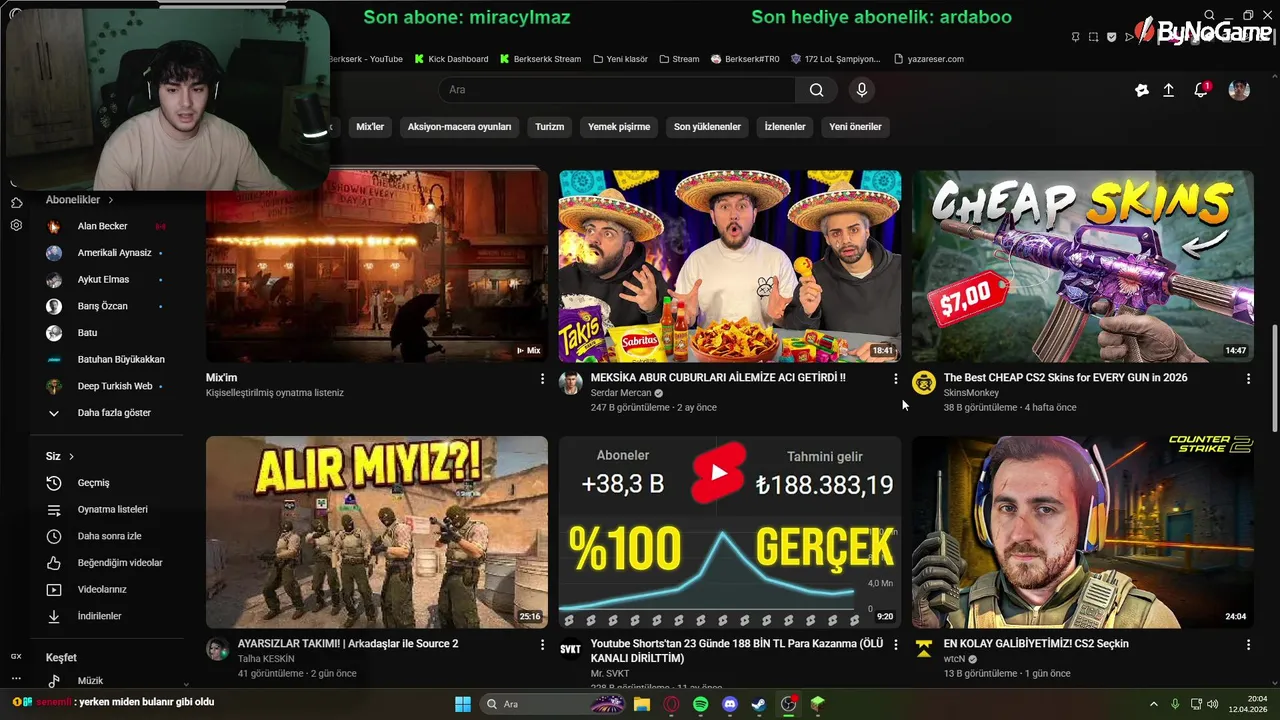Open Spotify from the taskbar

[x=700, y=704]
